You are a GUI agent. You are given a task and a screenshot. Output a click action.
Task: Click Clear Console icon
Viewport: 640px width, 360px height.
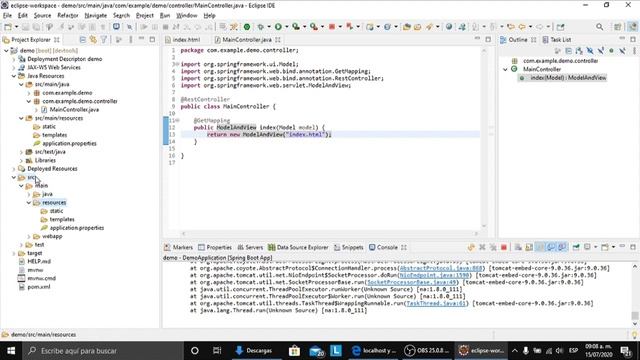click(518, 247)
